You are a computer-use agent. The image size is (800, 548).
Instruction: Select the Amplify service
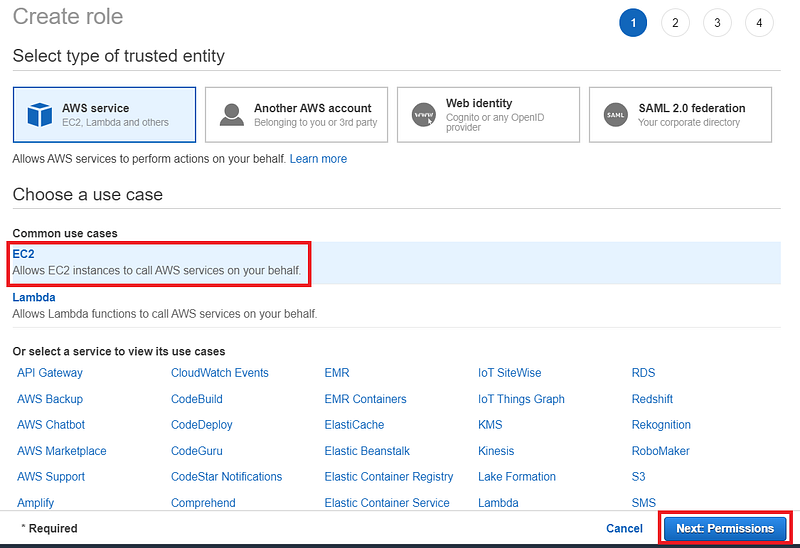[36, 503]
